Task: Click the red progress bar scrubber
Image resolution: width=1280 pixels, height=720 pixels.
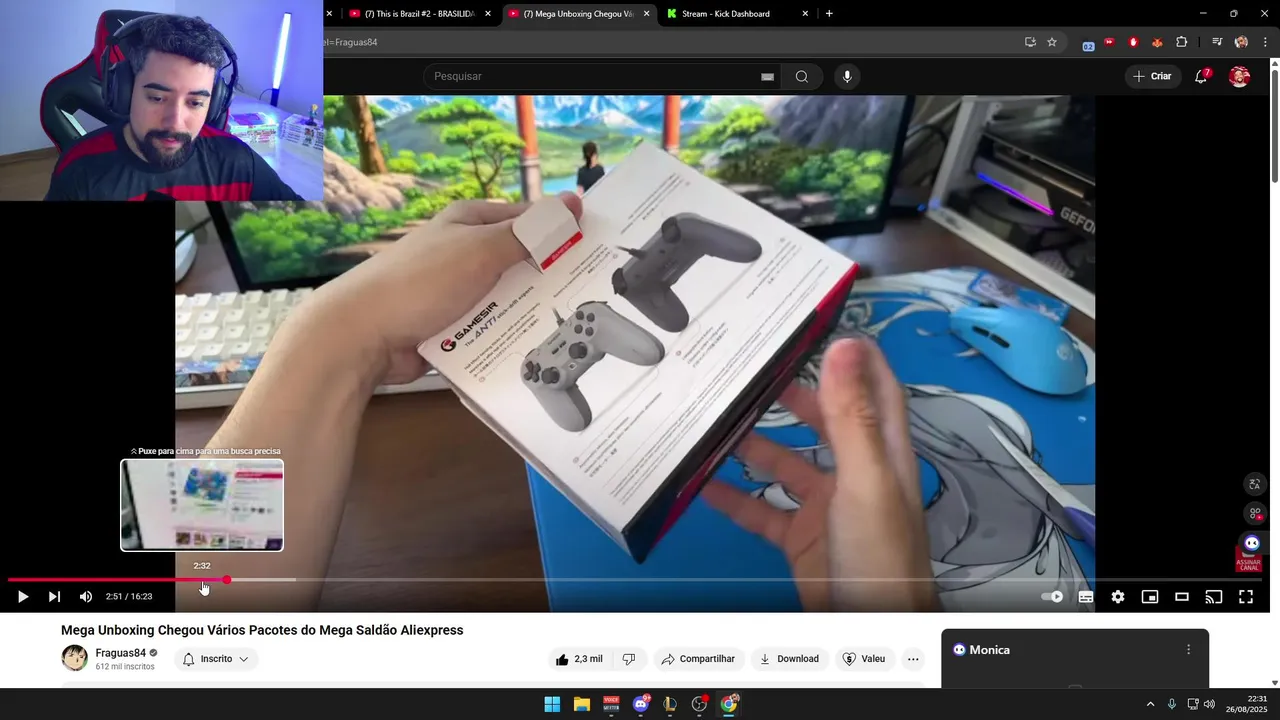Action: pyautogui.click(x=227, y=580)
